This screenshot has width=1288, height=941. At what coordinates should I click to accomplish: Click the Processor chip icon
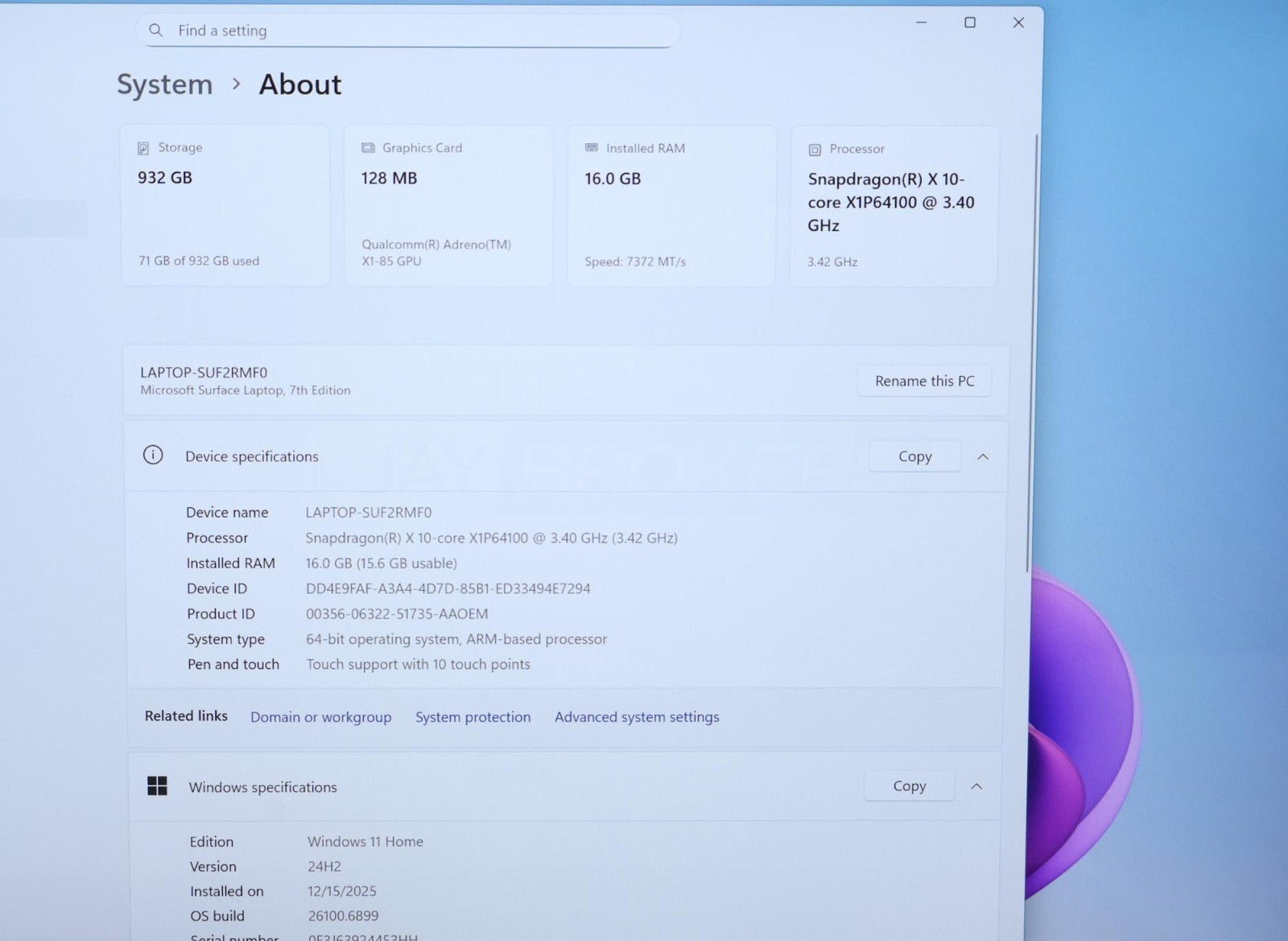(x=815, y=150)
